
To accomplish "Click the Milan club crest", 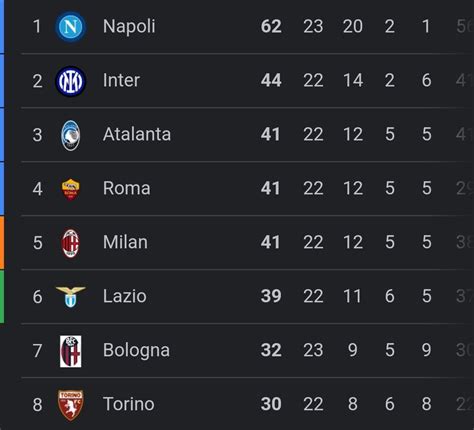I will [71, 243].
